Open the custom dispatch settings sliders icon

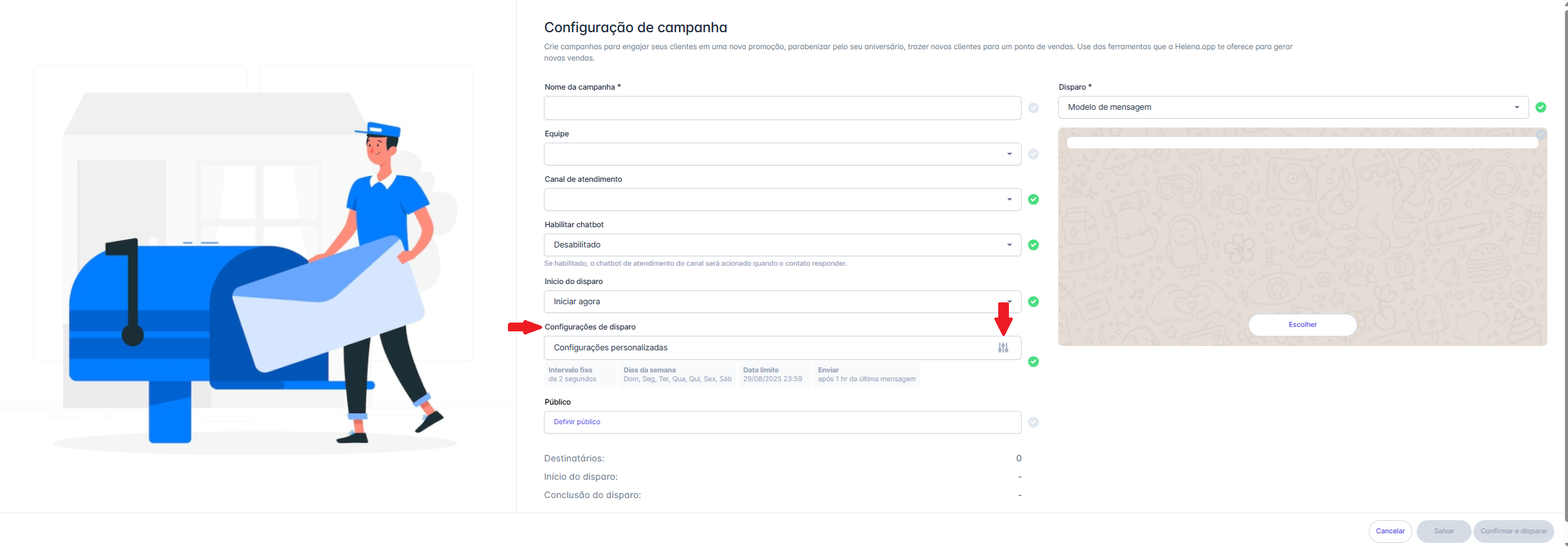tap(1003, 348)
